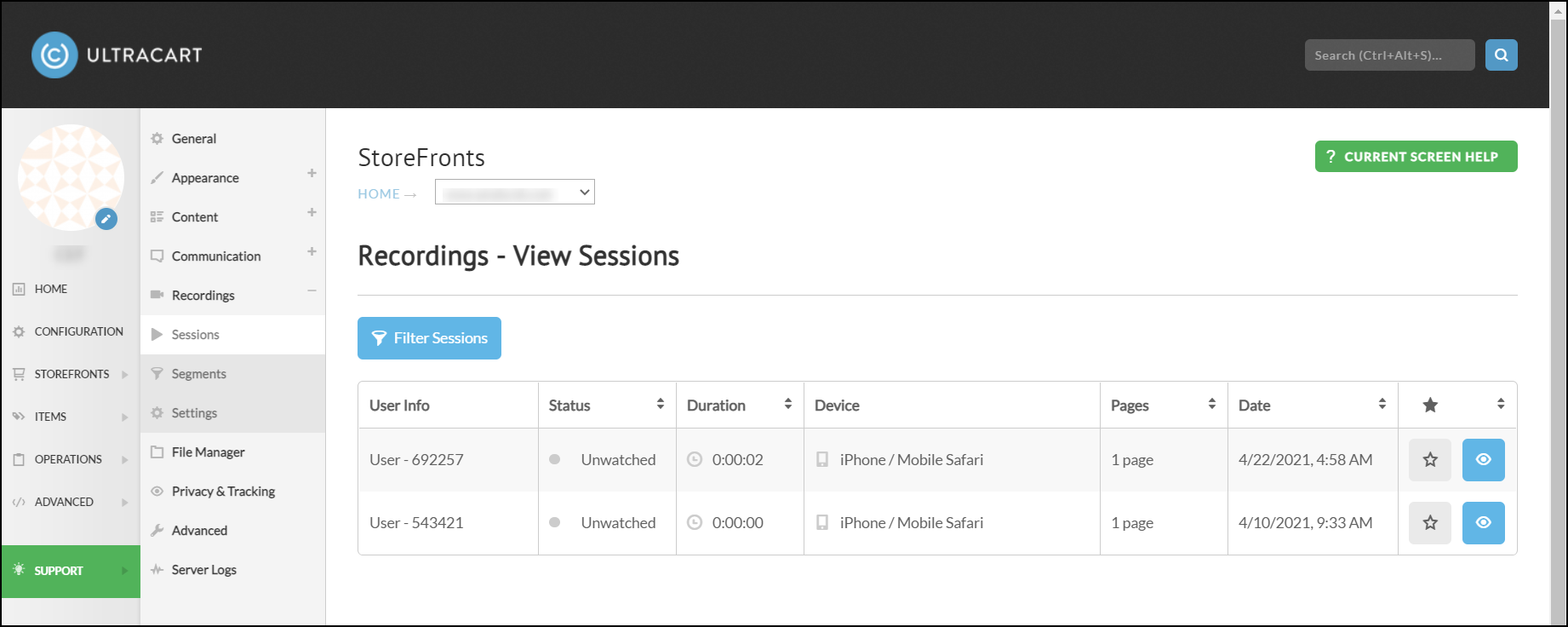Sort table by Duration column arrows
The height and width of the screenshot is (627, 1568).
[787, 404]
